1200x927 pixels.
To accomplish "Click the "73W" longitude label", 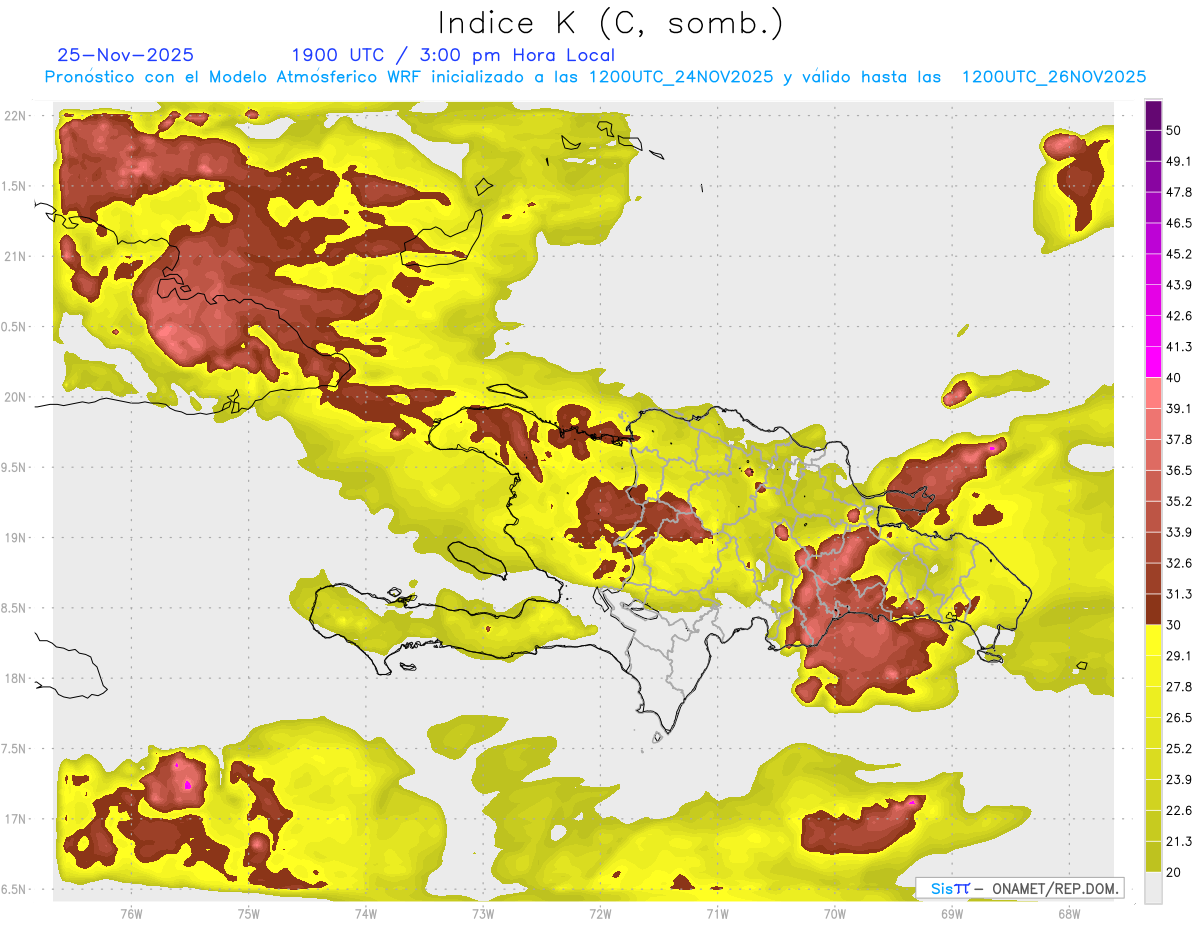I will [x=483, y=913].
